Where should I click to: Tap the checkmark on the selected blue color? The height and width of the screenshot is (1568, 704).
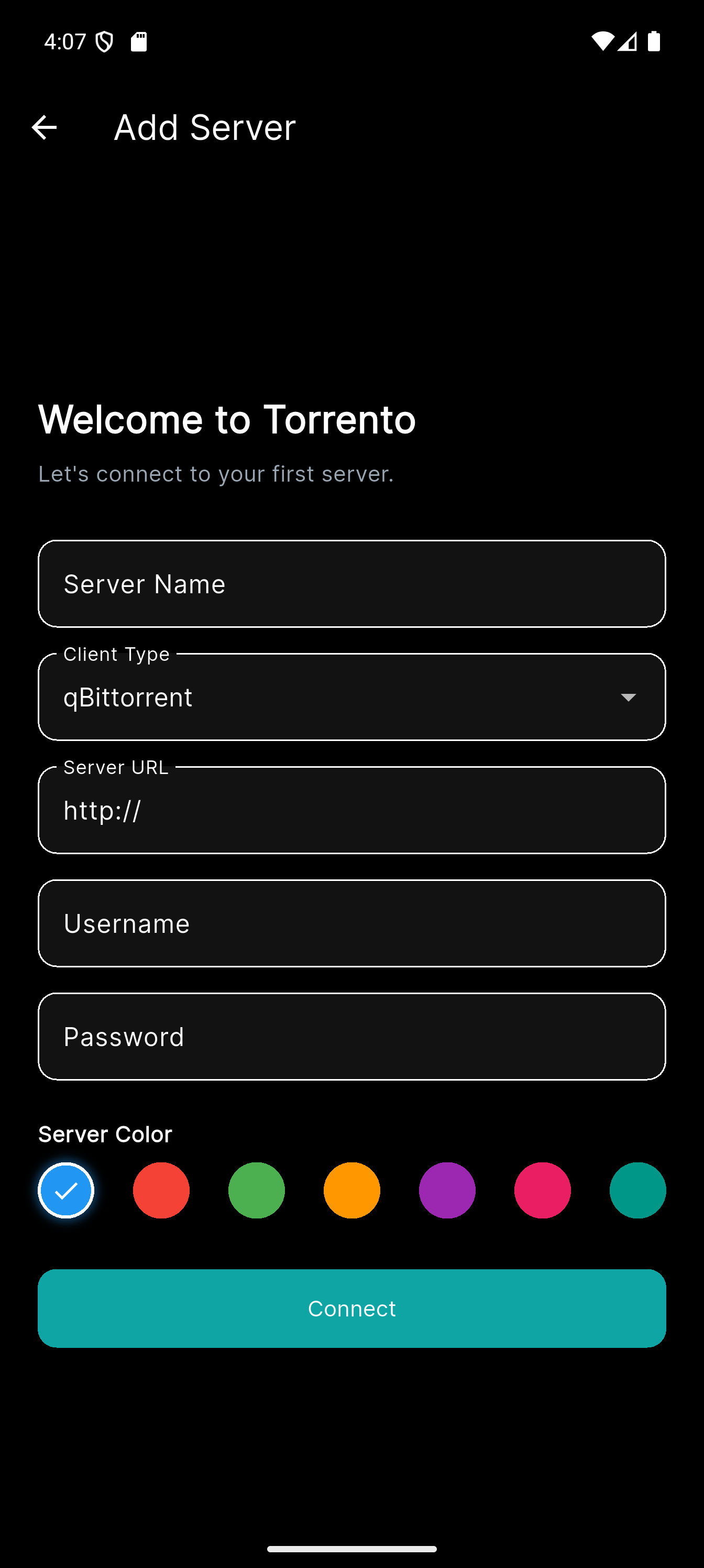tap(65, 1190)
